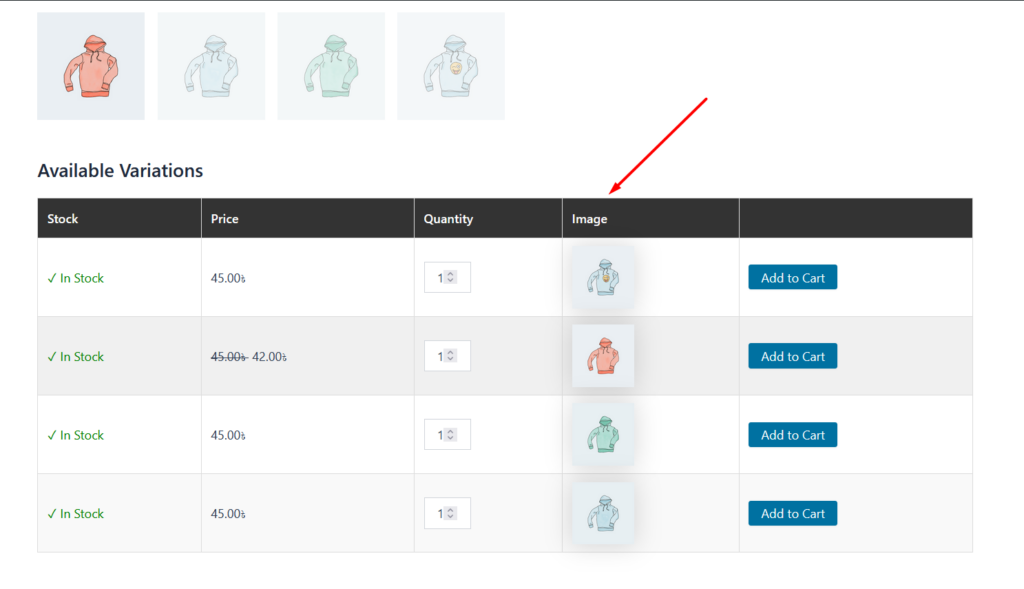Add the plain blue hoodie variation to cart
This screenshot has width=1024, height=589.
click(792, 513)
